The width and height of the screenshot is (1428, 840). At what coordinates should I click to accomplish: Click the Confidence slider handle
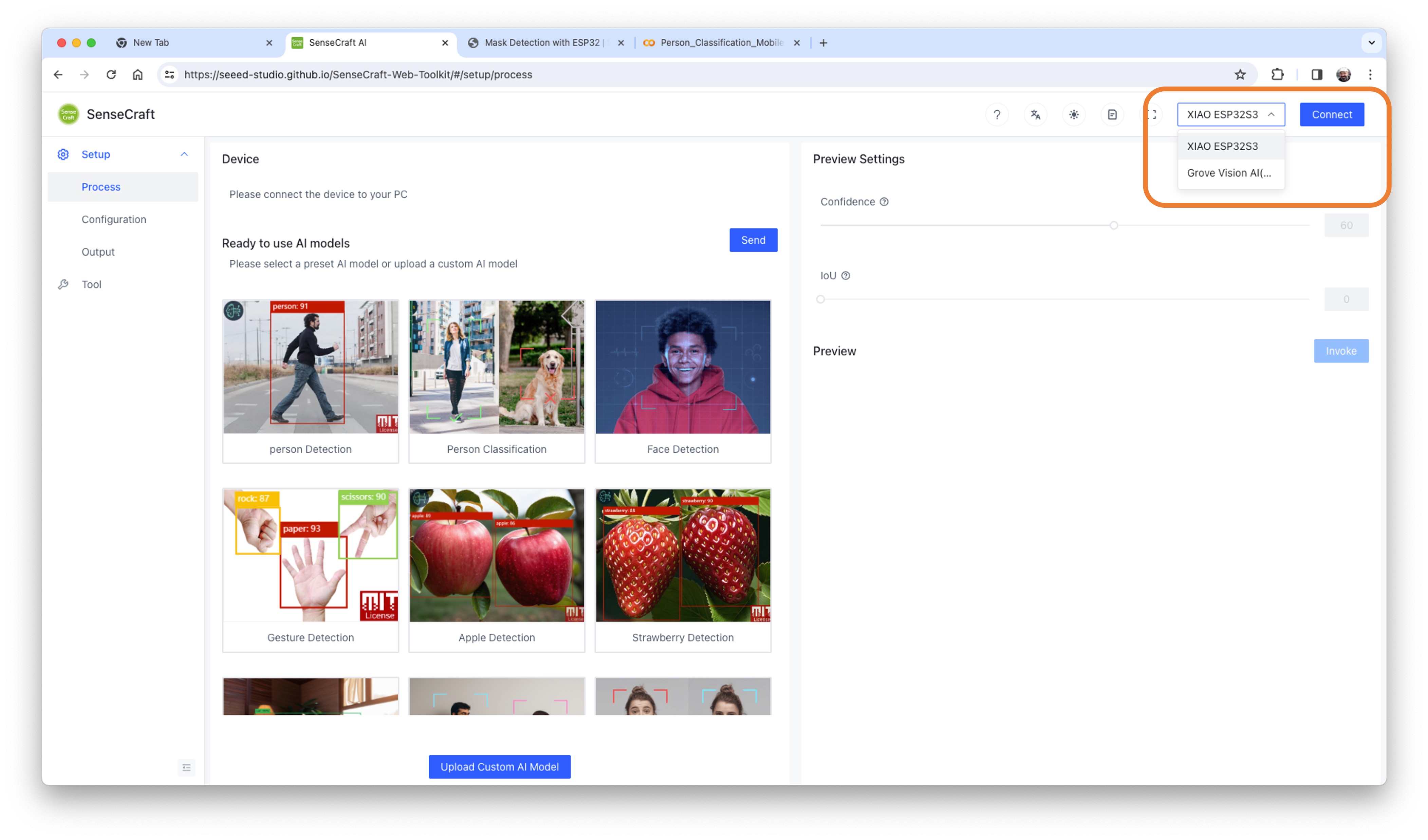[1113, 225]
